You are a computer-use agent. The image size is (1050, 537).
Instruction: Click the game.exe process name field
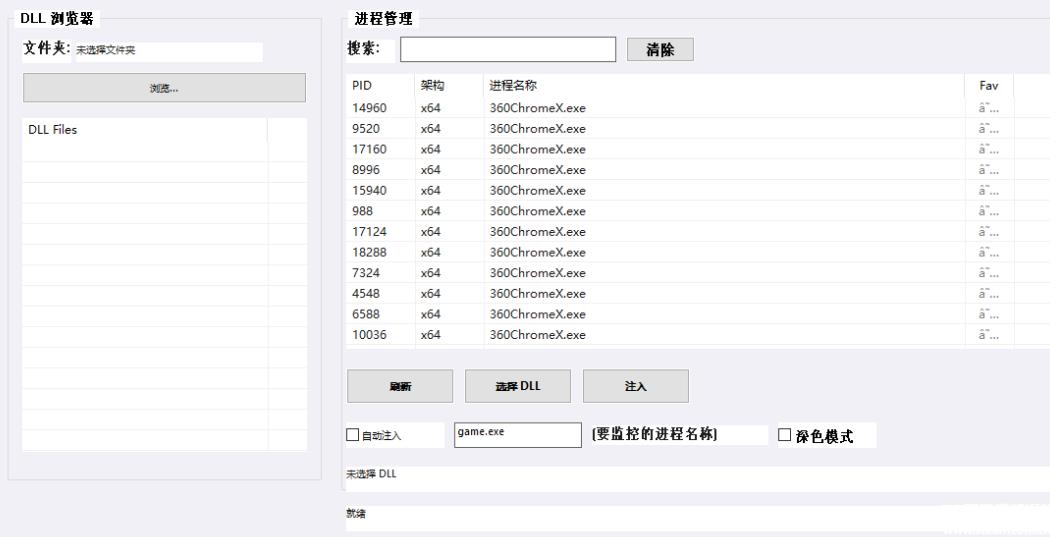click(518, 435)
